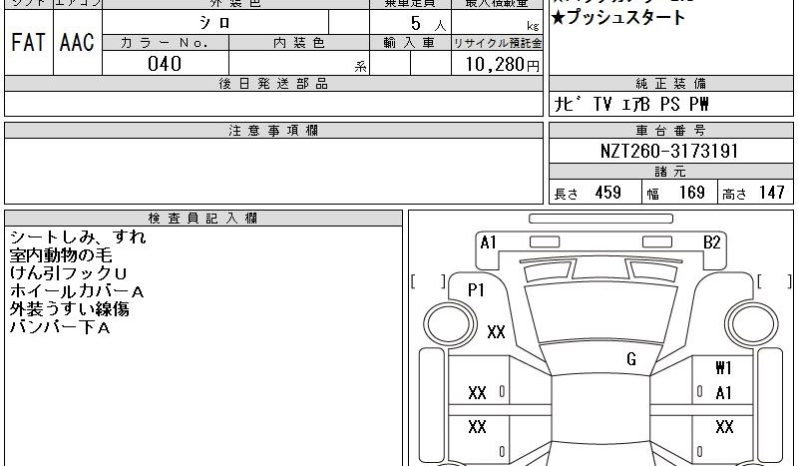798x466 pixels.
Task: Select the inspector note 室内動物の毛
Action: coord(61,255)
